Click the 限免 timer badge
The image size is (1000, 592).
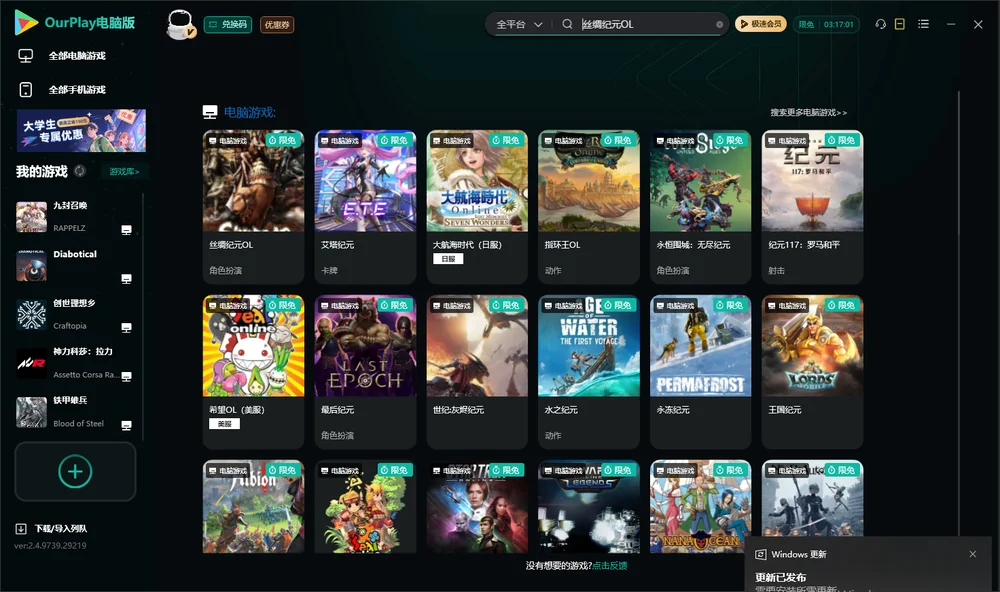point(826,24)
